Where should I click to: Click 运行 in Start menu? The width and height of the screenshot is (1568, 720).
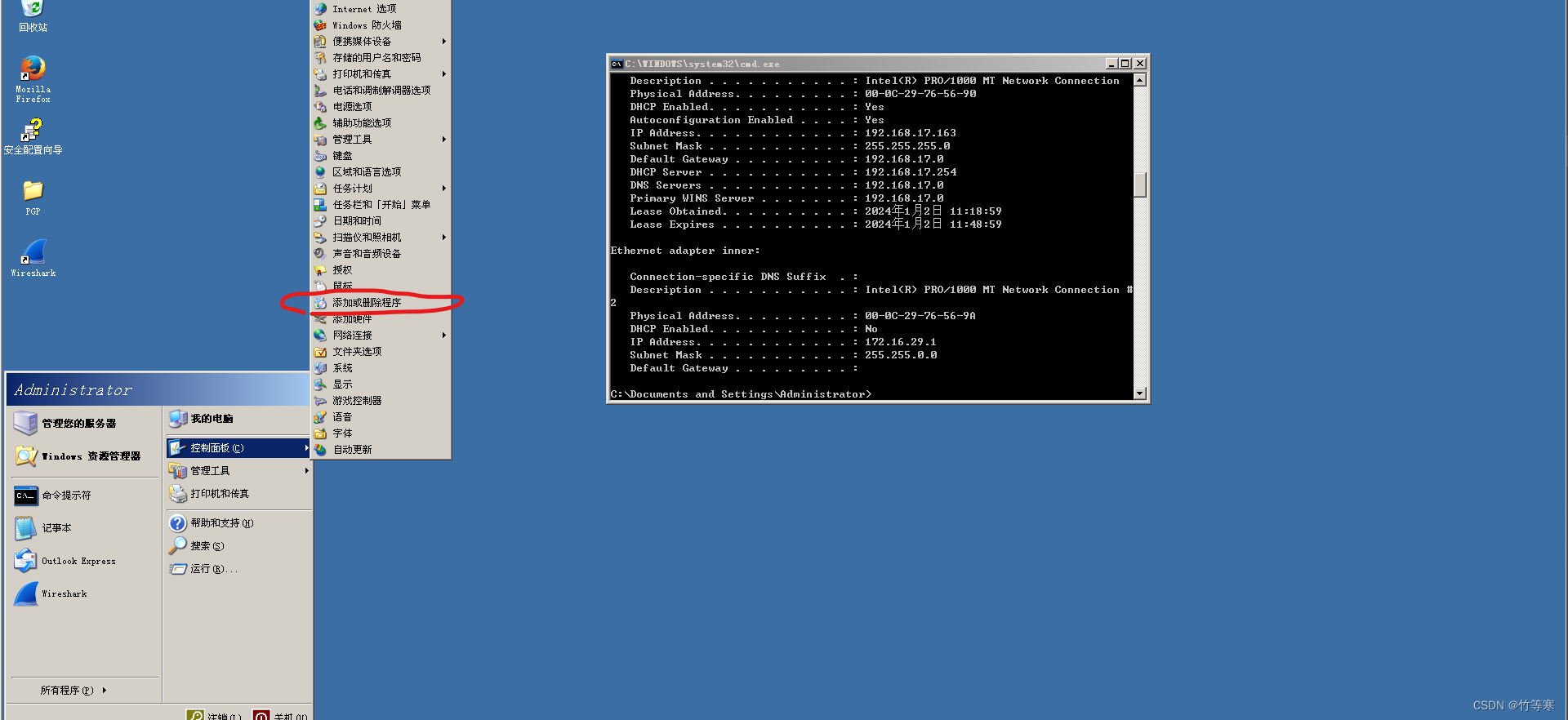(238, 568)
